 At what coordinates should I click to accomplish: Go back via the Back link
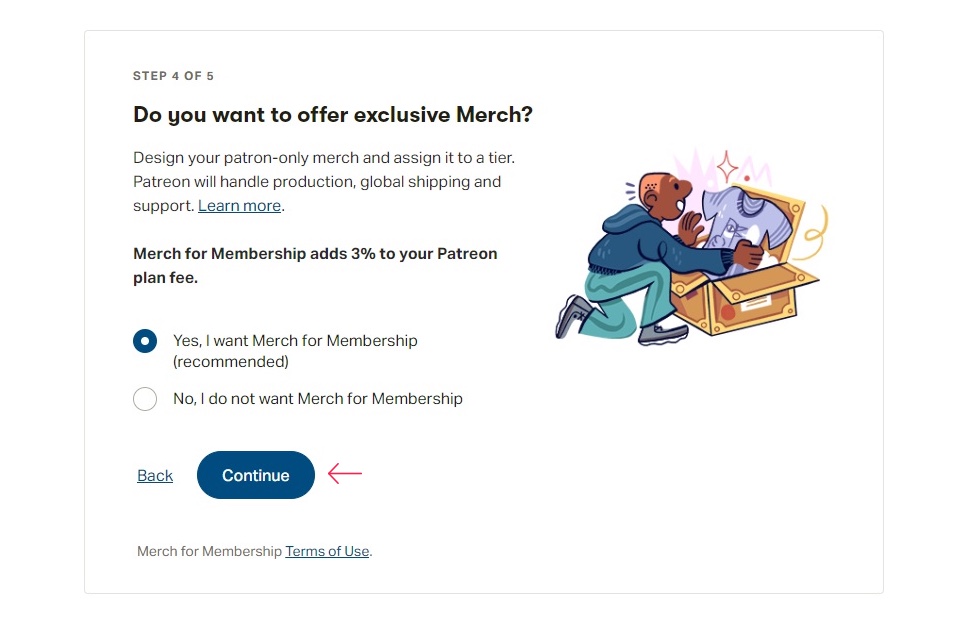[155, 476]
